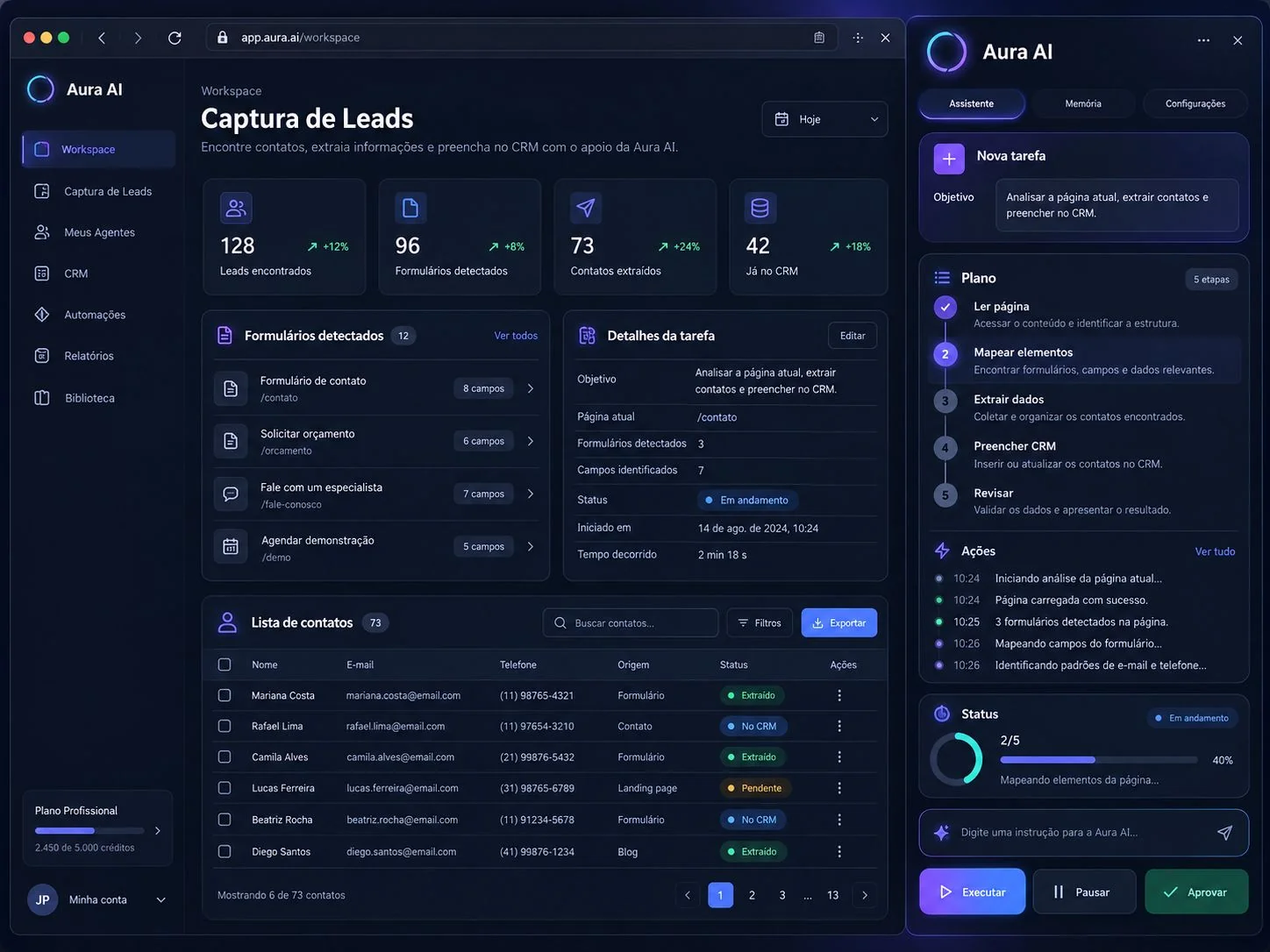This screenshot has height=952, width=1270.
Task: Click the plus icon for Nova tarefa
Action: [x=948, y=159]
